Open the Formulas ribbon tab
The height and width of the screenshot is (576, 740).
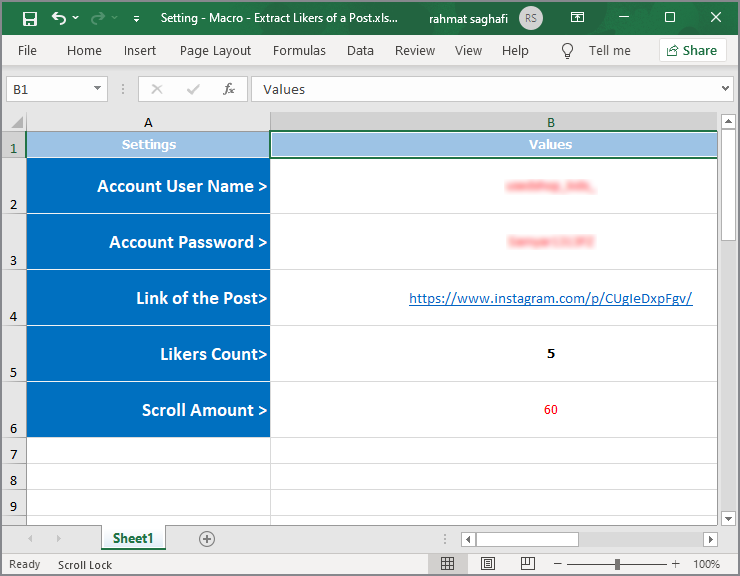pos(299,51)
